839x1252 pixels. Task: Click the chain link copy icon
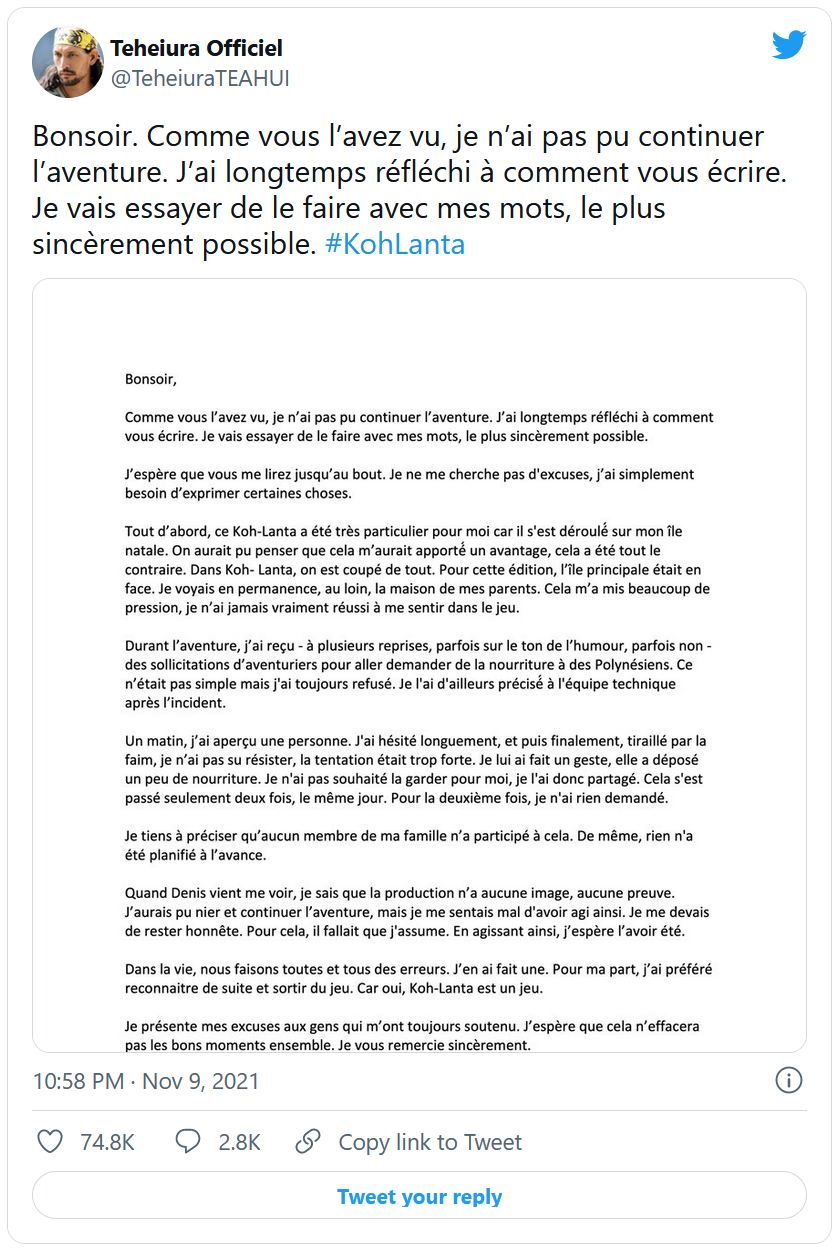click(308, 1141)
